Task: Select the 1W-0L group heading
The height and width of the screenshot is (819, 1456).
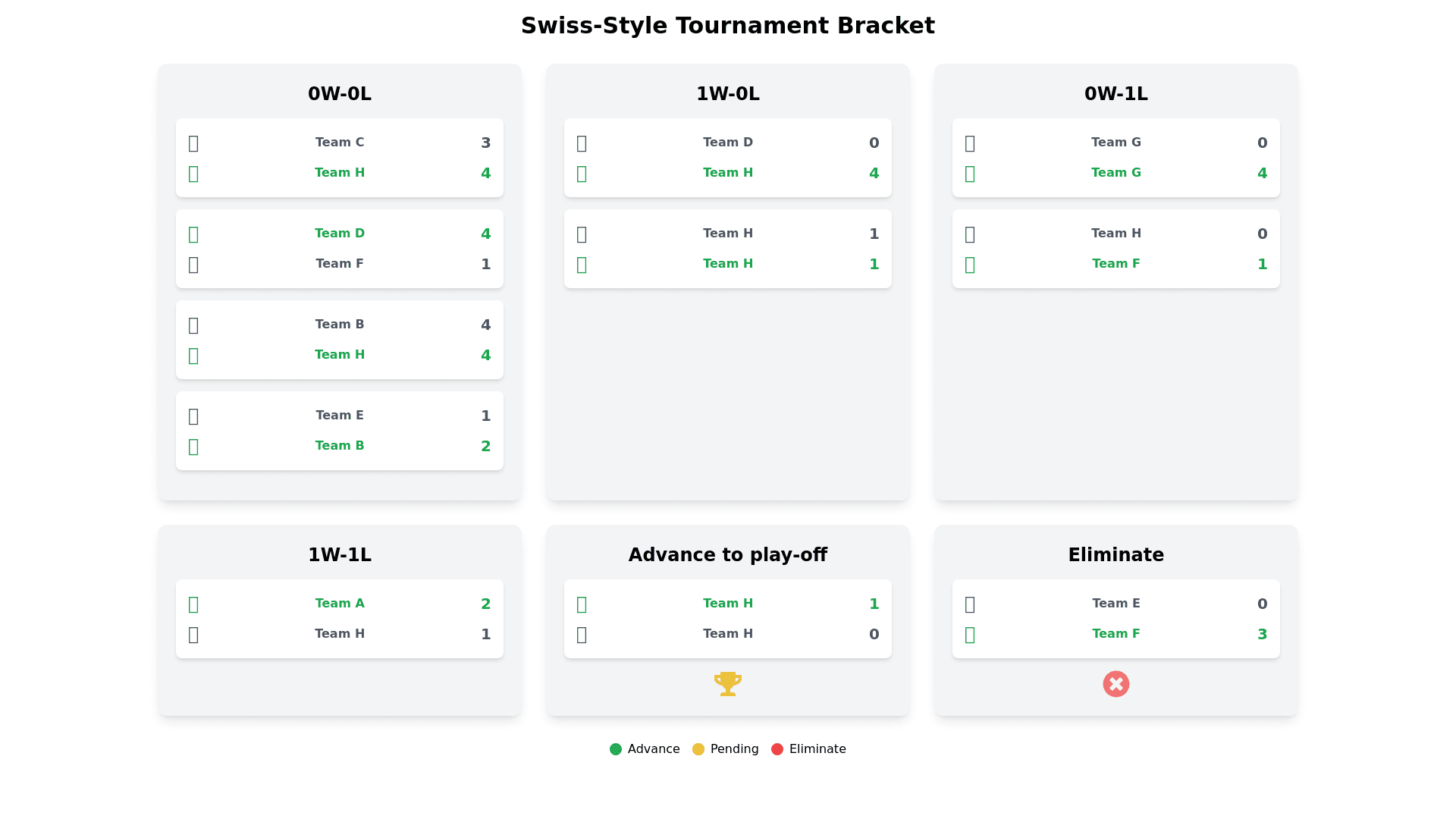Action: coord(728,94)
